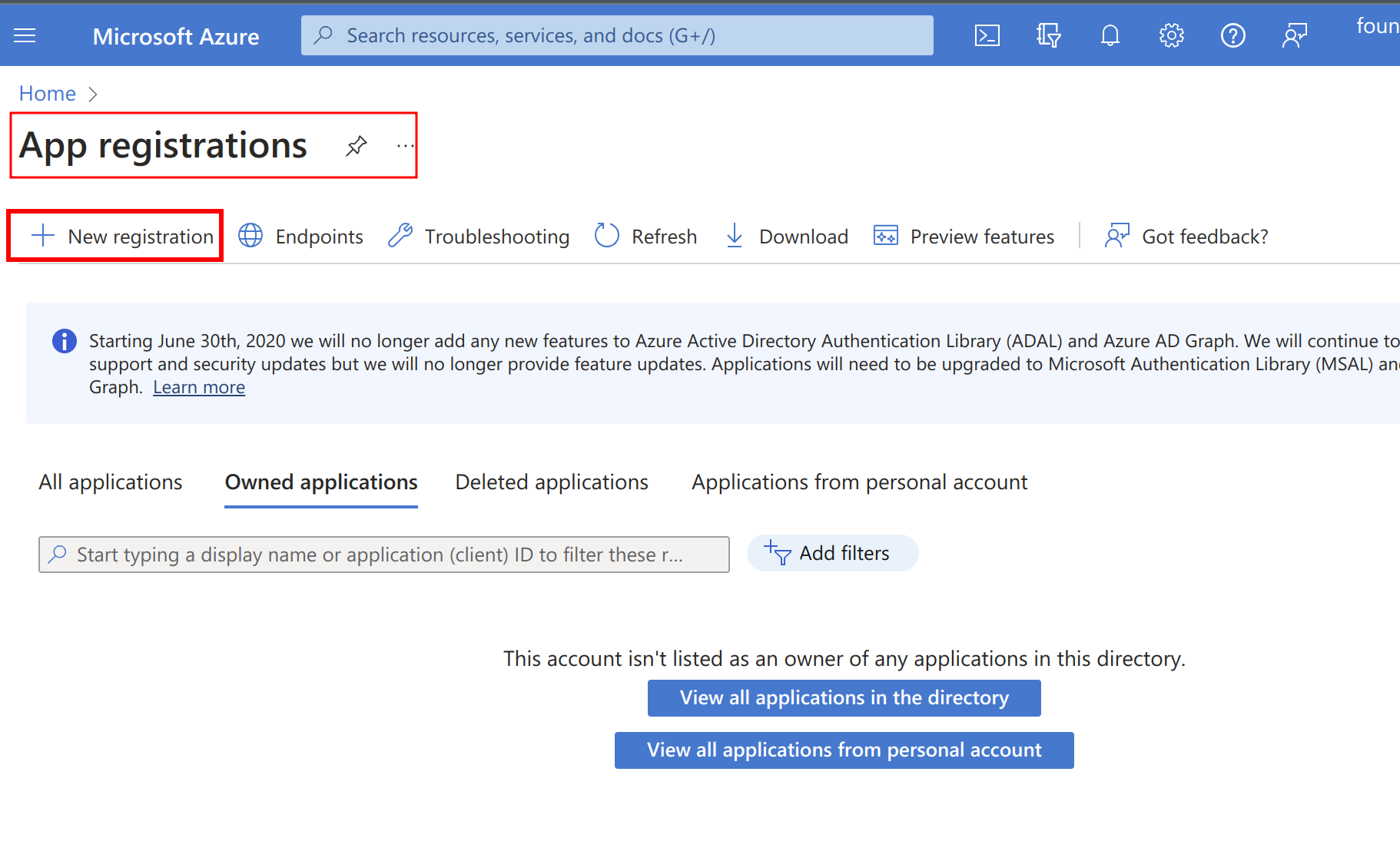This screenshot has width=1400, height=861.
Task: Click View all applications in the directory
Action: (844, 697)
